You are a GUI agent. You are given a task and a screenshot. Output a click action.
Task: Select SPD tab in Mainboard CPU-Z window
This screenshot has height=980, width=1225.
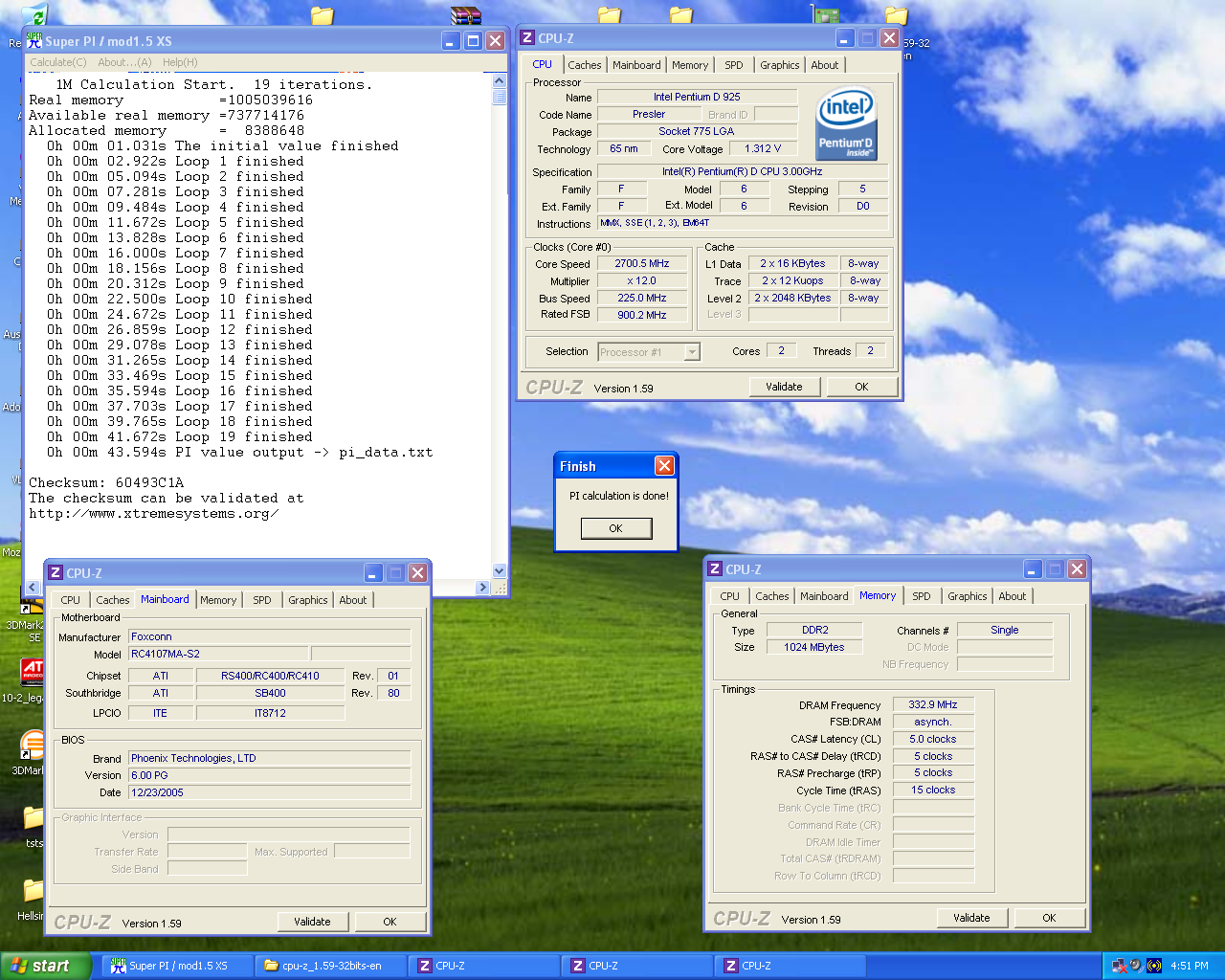[262, 600]
